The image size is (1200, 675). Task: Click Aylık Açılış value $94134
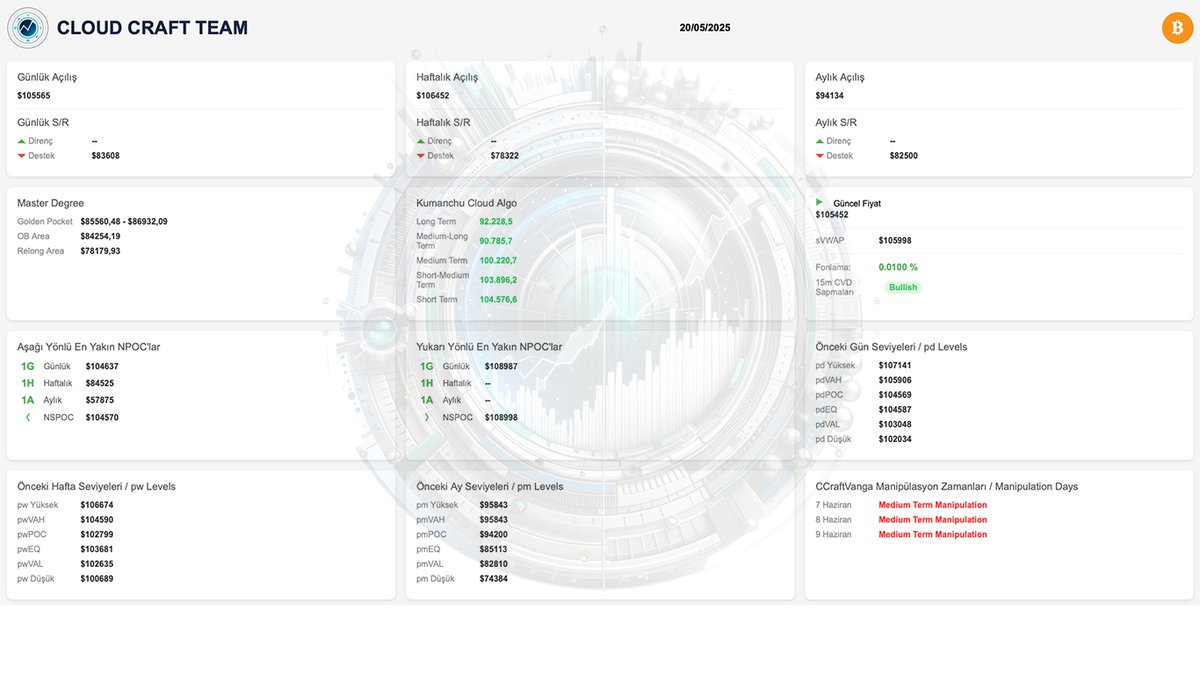pyautogui.click(x=830, y=96)
